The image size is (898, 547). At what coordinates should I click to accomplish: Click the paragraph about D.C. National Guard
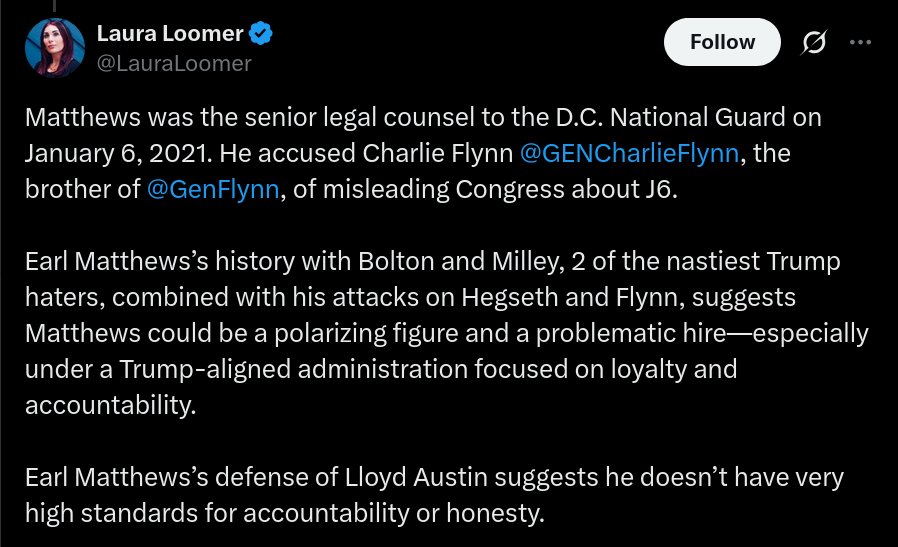[x=423, y=154]
